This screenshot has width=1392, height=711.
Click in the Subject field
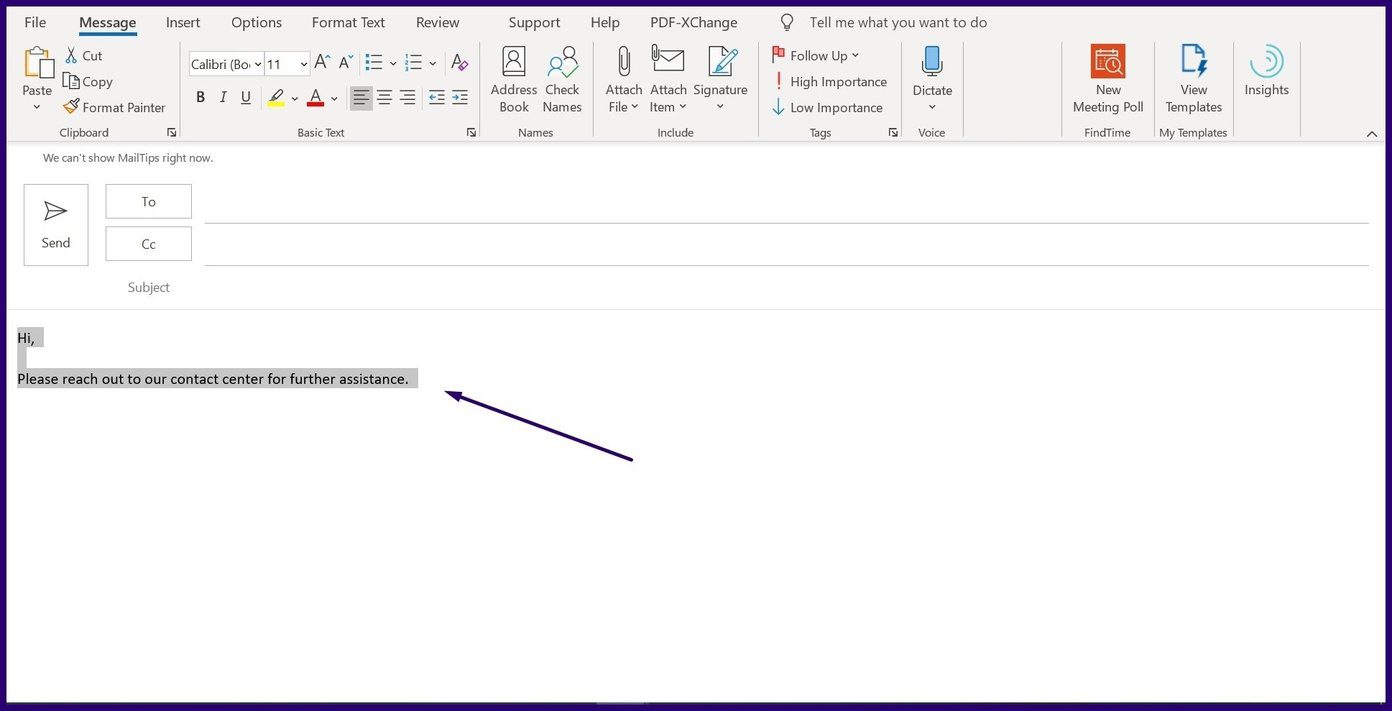click(787, 287)
